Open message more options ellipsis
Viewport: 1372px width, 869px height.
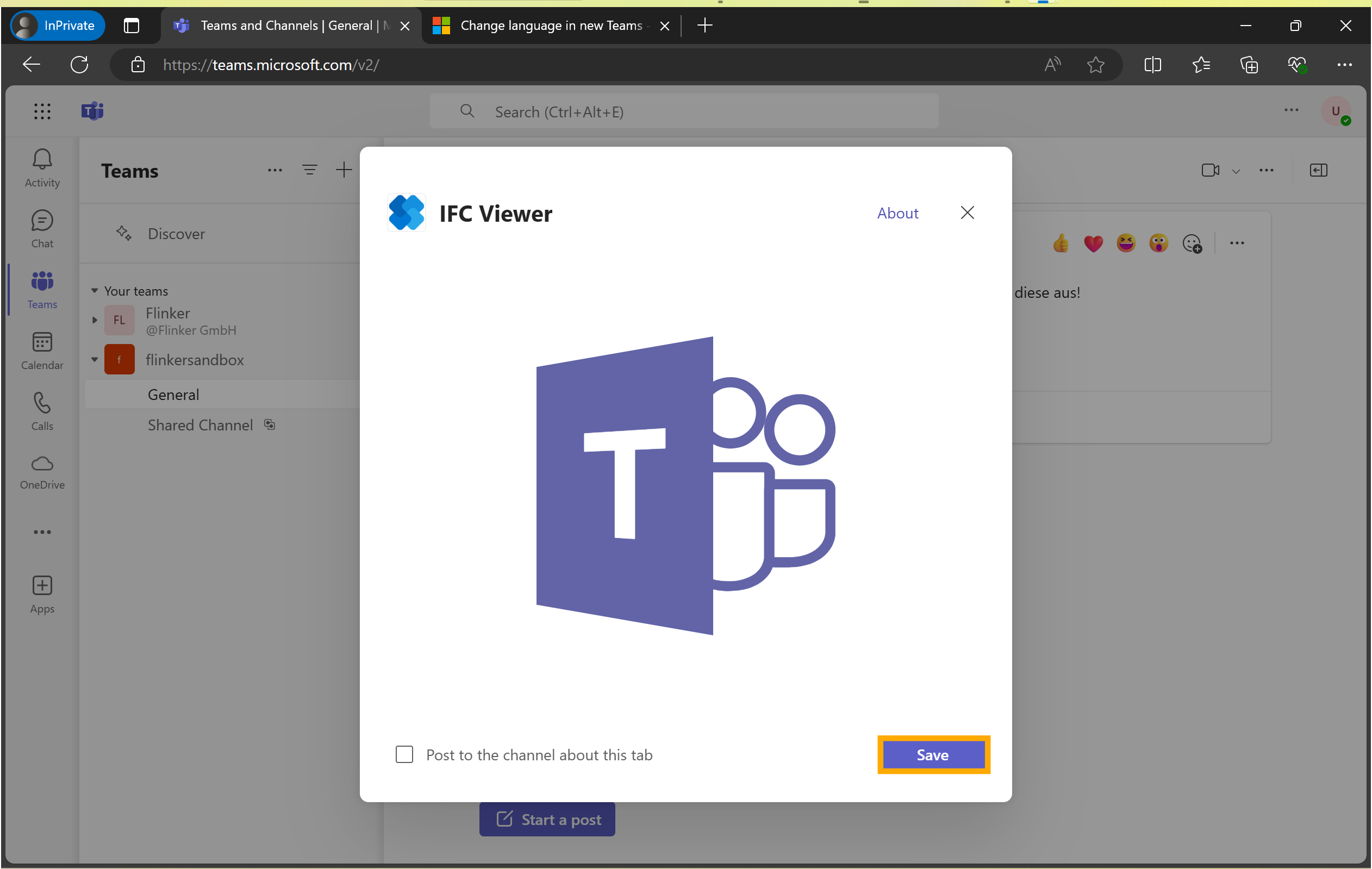[x=1237, y=243]
